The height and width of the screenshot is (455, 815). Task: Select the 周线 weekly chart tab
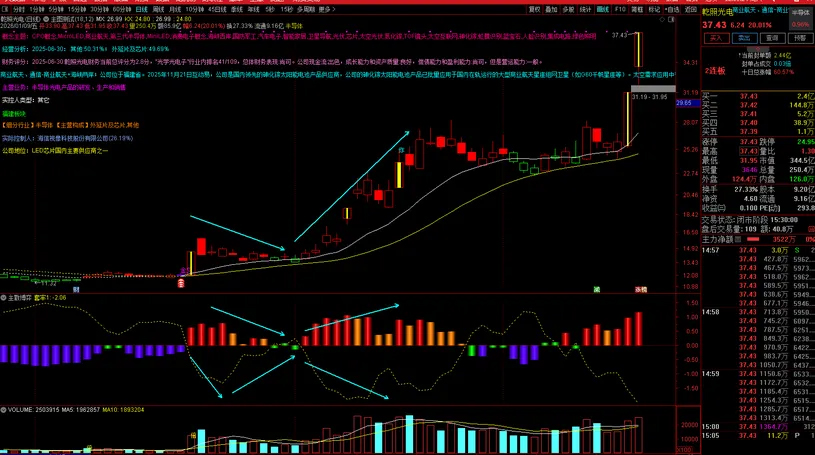point(159,9)
